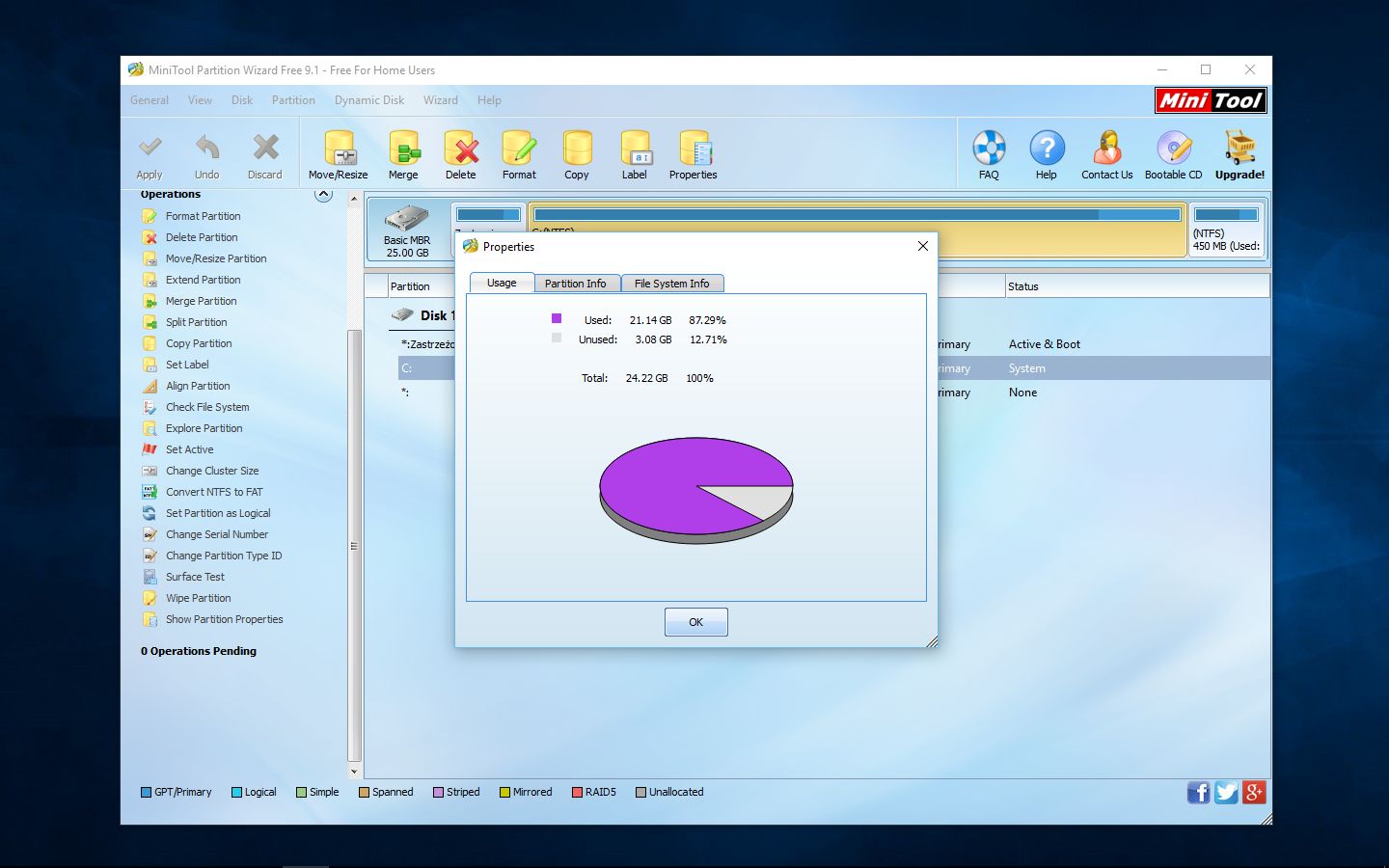Click the Discard X icon

coord(265,148)
